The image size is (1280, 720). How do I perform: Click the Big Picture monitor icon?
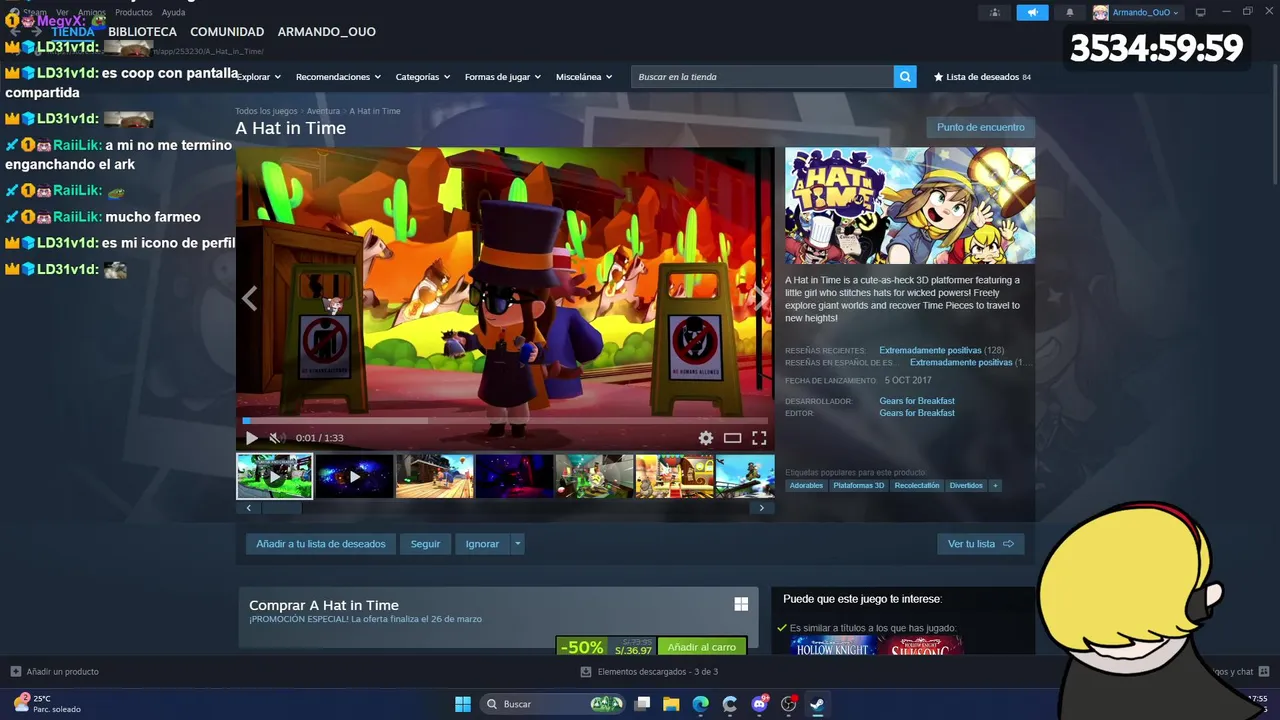[x=1201, y=12]
